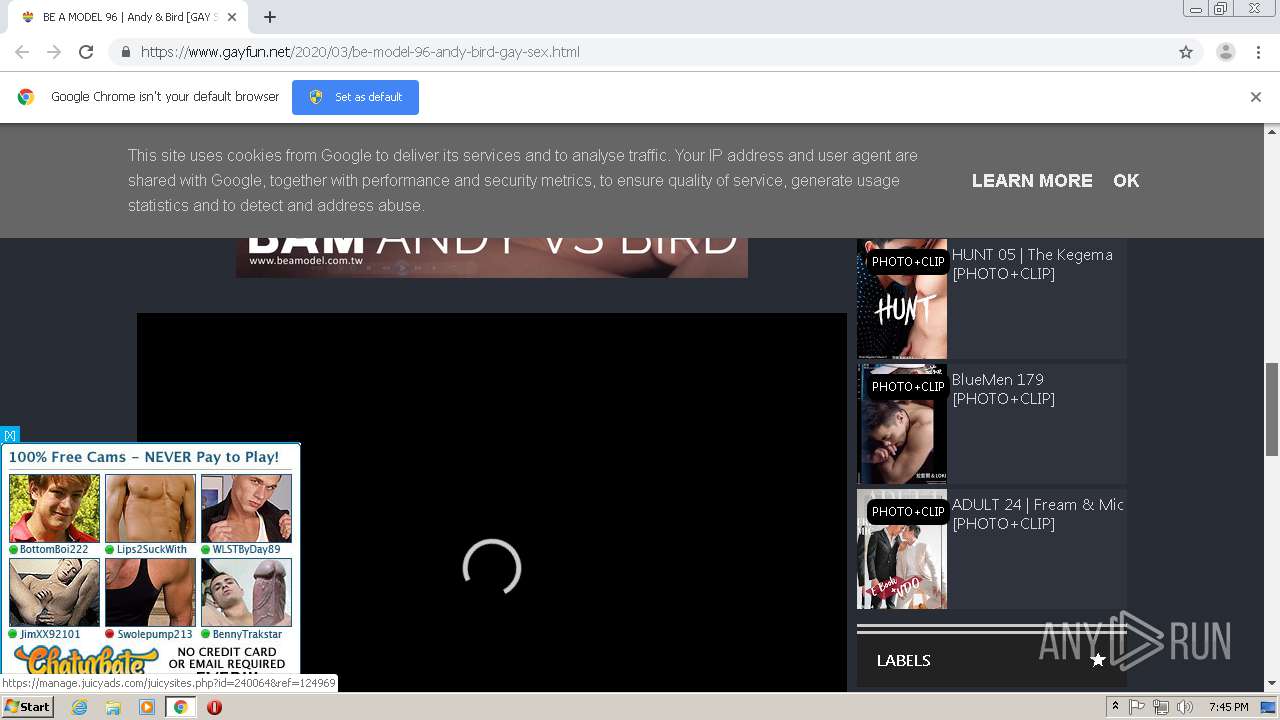The height and width of the screenshot is (720, 1280).
Task: Open media player from taskbar
Action: tap(147, 707)
